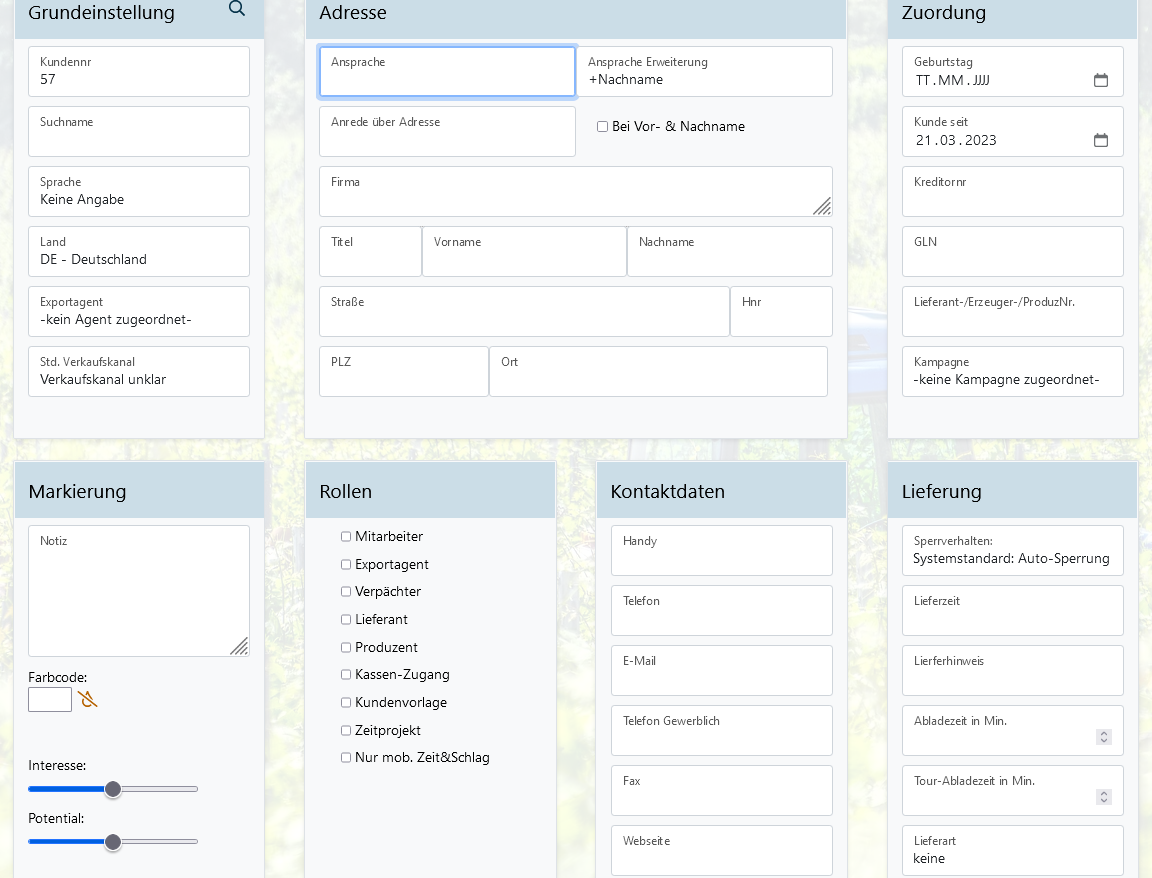Open the Geburtstag calendar picker icon

(x=1100, y=80)
